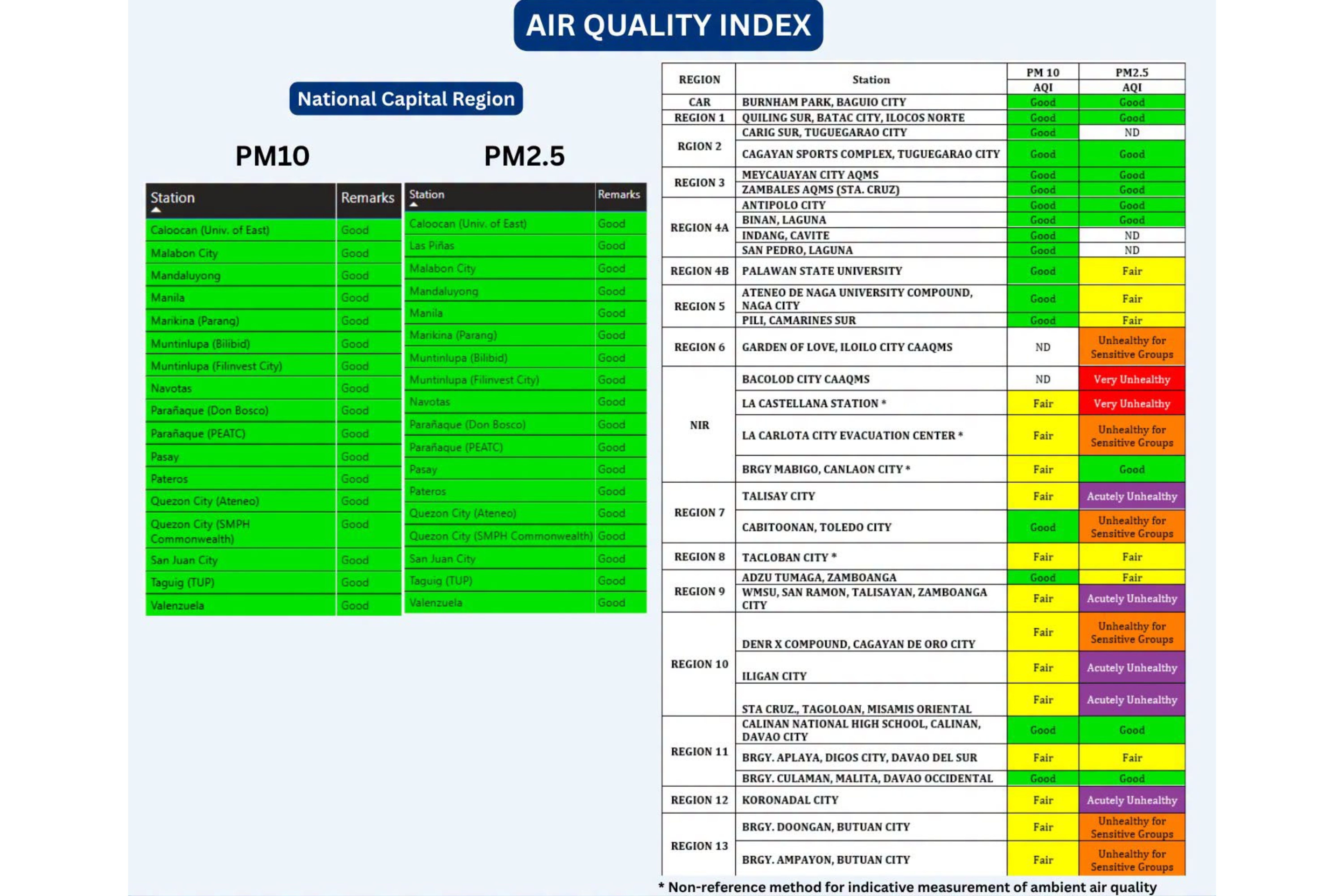Image resolution: width=1344 pixels, height=896 pixels.
Task: Select ANTIPOLO CITY station row
Action: coord(871,205)
